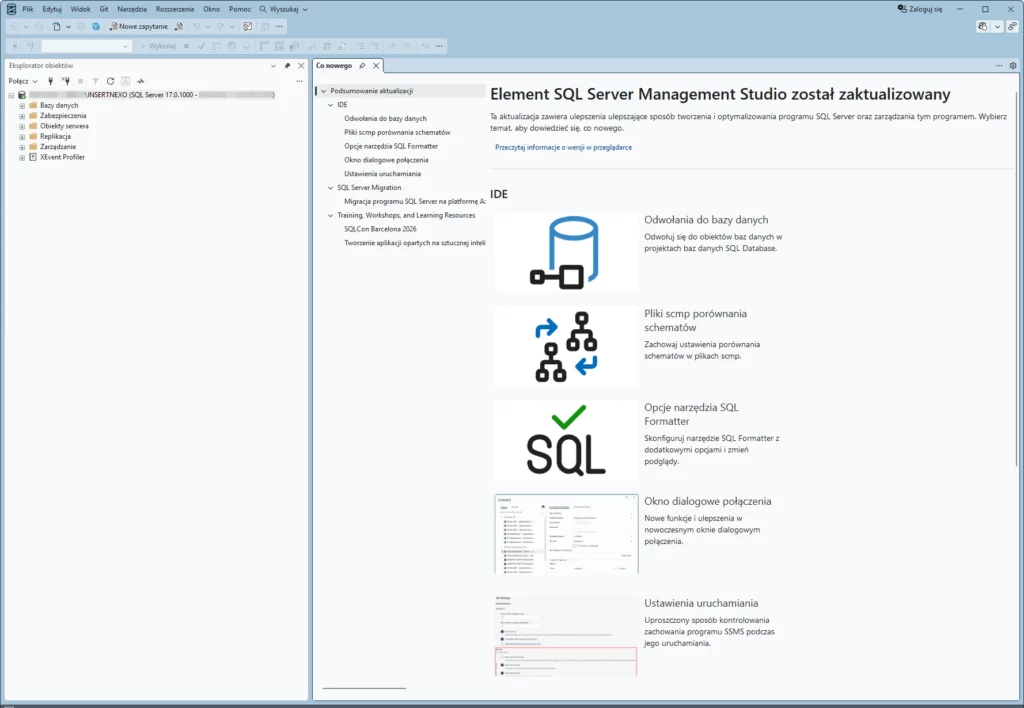Click the activity monitor pulse icon
The height and width of the screenshot is (708, 1024).
pos(140,81)
